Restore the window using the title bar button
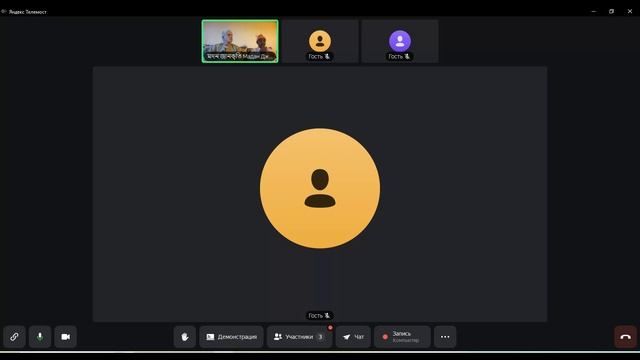Viewport: 640px width, 360px height. [x=611, y=11]
